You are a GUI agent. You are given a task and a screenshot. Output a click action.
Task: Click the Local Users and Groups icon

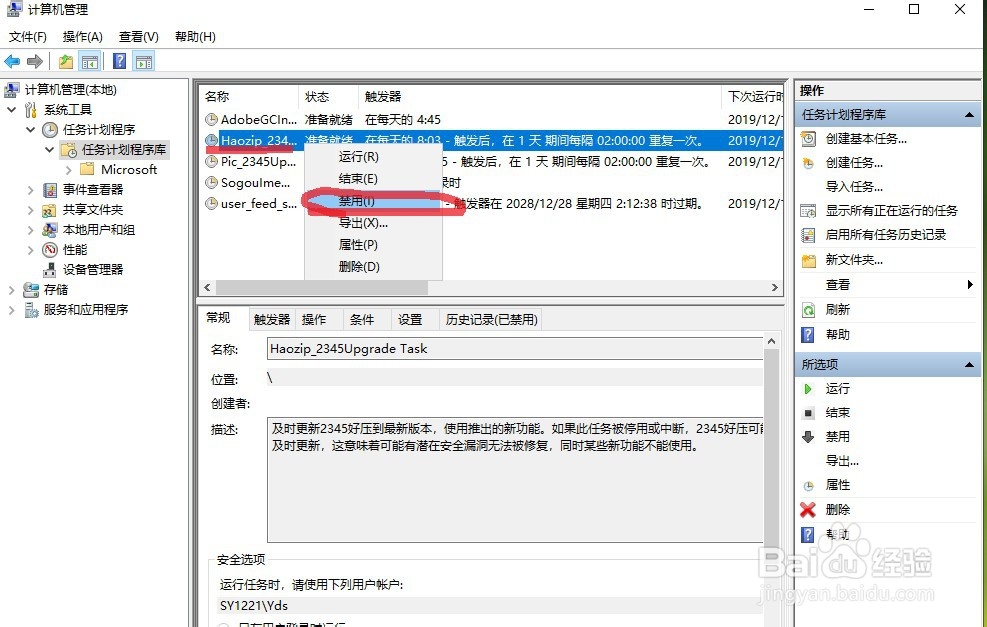50,230
